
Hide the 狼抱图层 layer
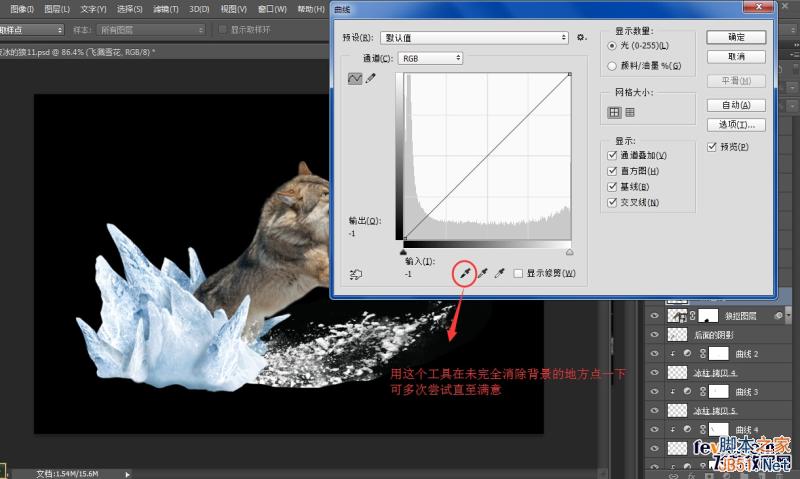pyautogui.click(x=655, y=316)
